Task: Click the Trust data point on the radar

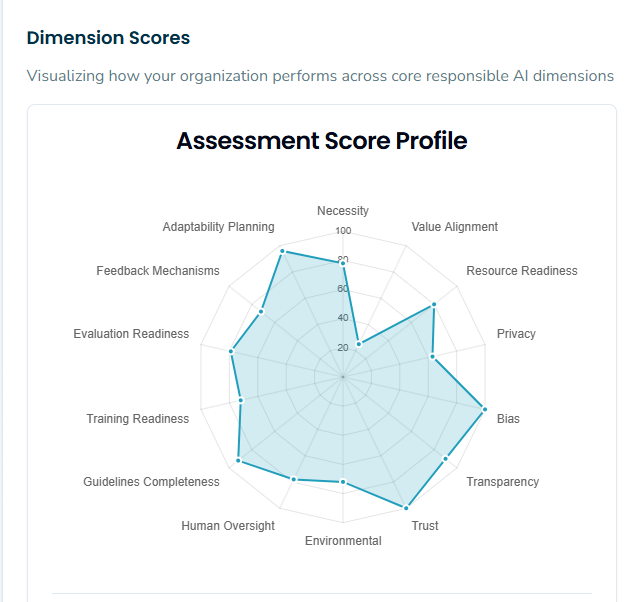Action: click(406, 507)
